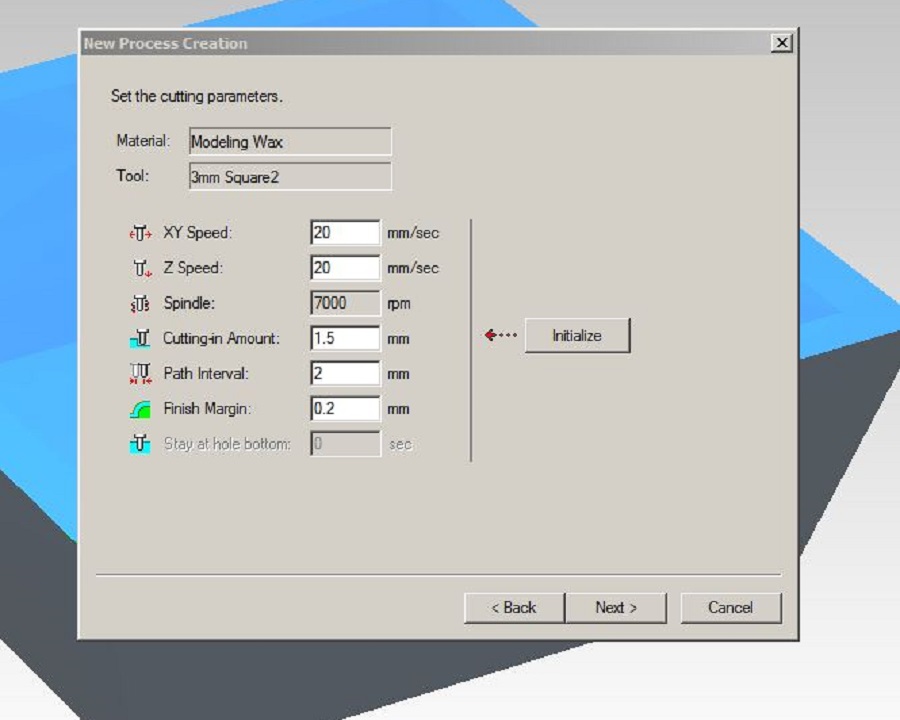The image size is (900, 720).
Task: Click the 'Path Interval:' label
Action: (x=205, y=373)
